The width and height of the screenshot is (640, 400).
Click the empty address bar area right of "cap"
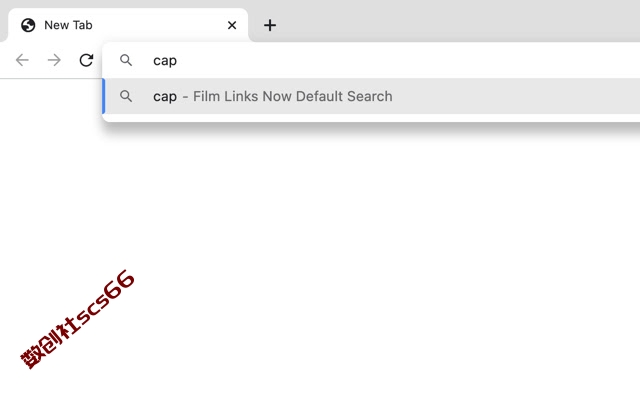pyautogui.click(x=408, y=60)
